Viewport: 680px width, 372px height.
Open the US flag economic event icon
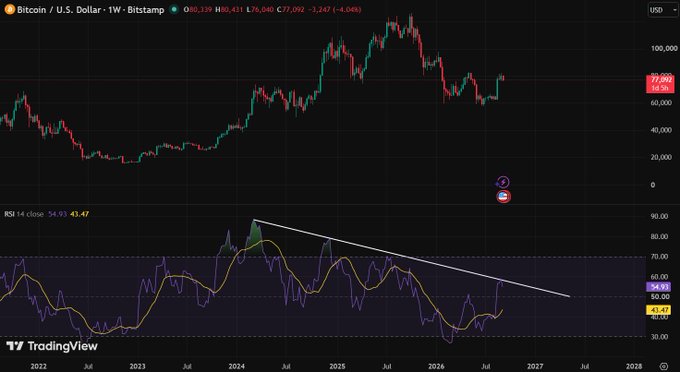503,197
